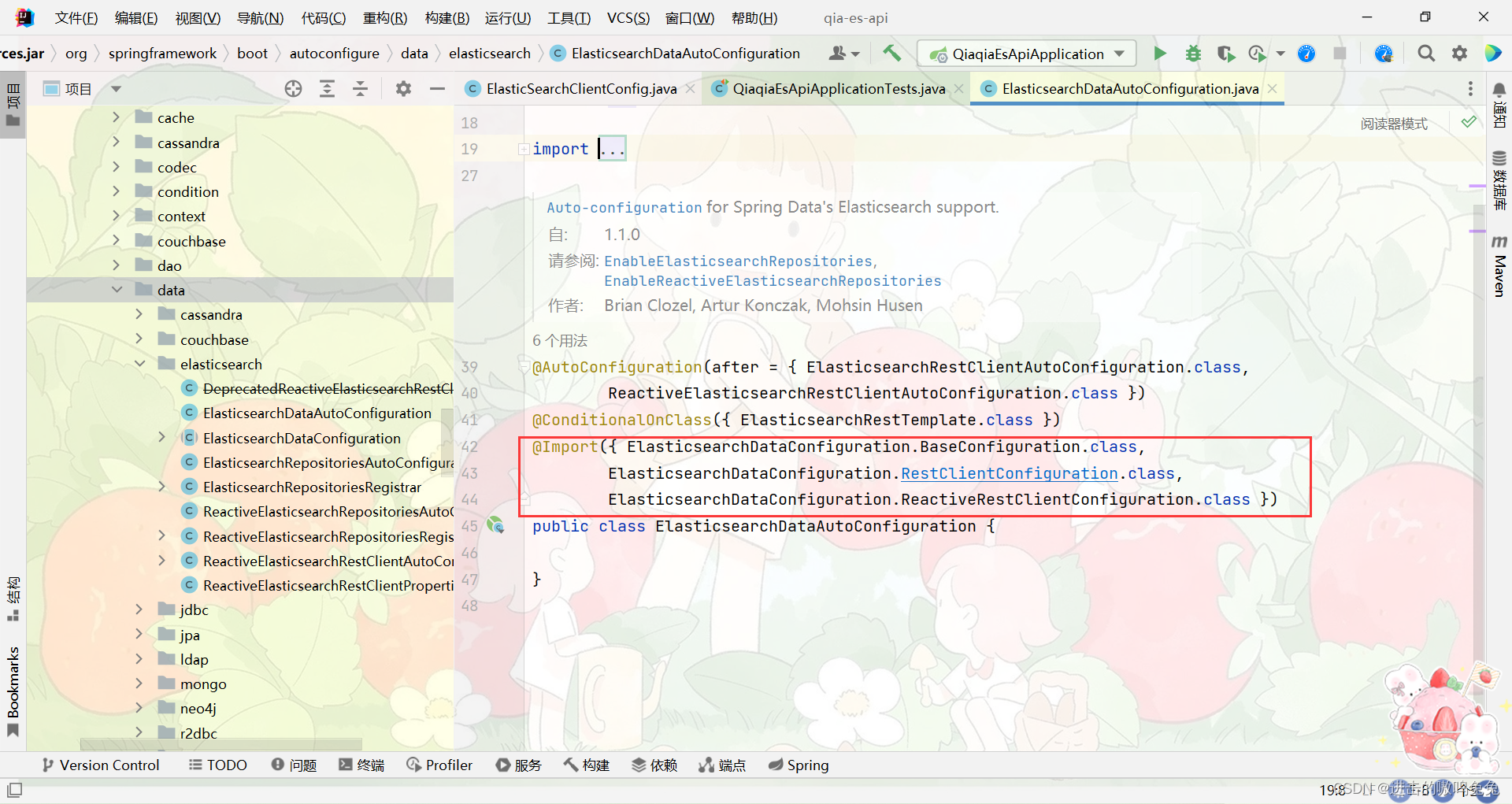Open the Profiler tool window
This screenshot has height=804, width=1512.
(x=439, y=765)
